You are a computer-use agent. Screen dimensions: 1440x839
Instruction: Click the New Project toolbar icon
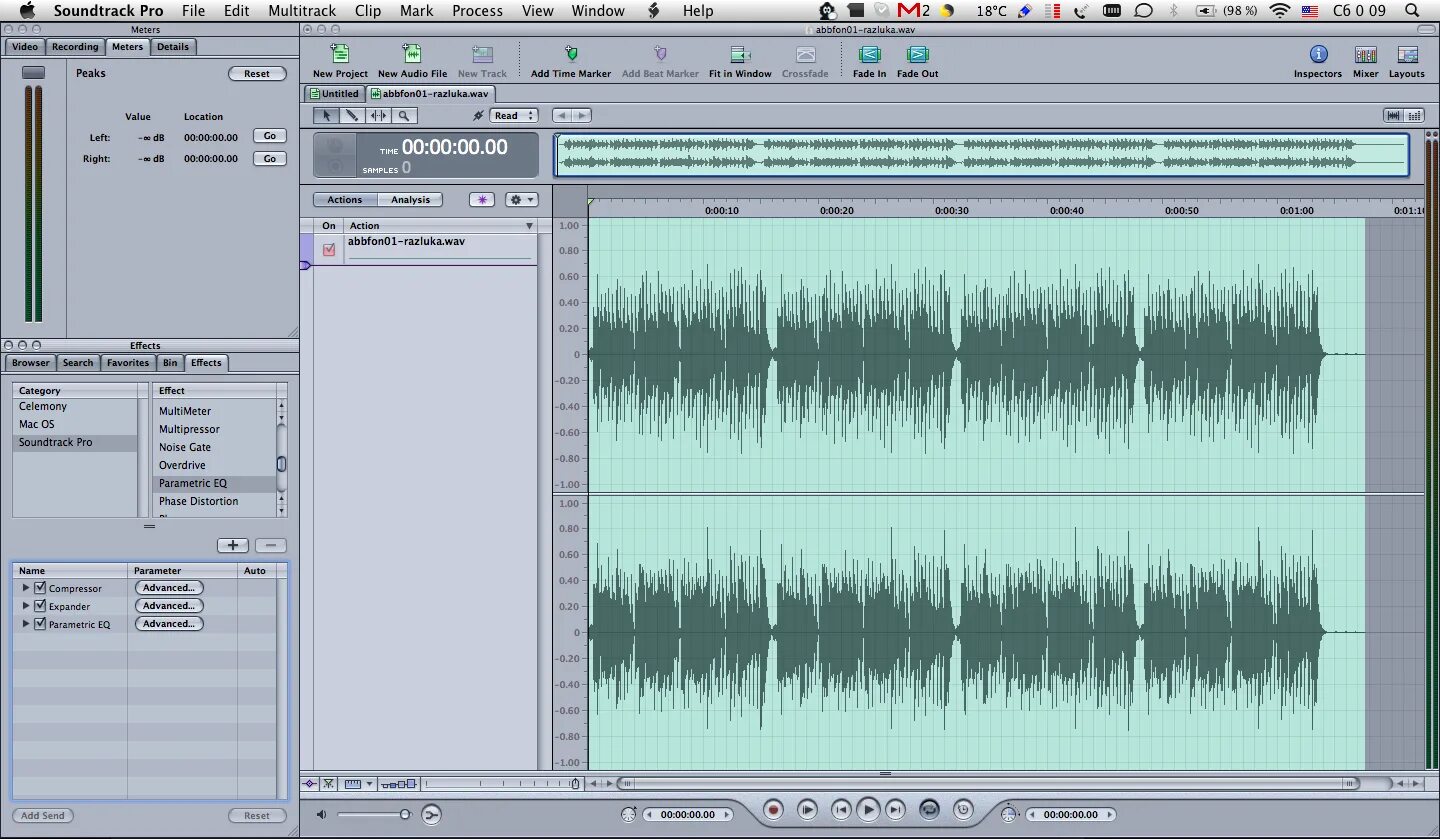pyautogui.click(x=340, y=54)
